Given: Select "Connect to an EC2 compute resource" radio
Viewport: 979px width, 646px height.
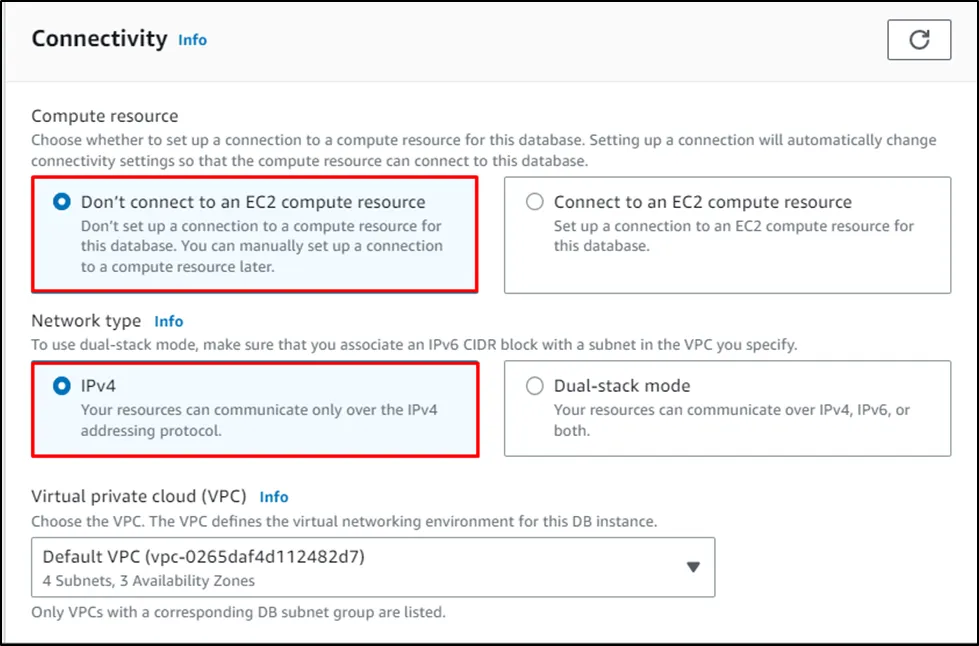Looking at the screenshot, I should (535, 202).
